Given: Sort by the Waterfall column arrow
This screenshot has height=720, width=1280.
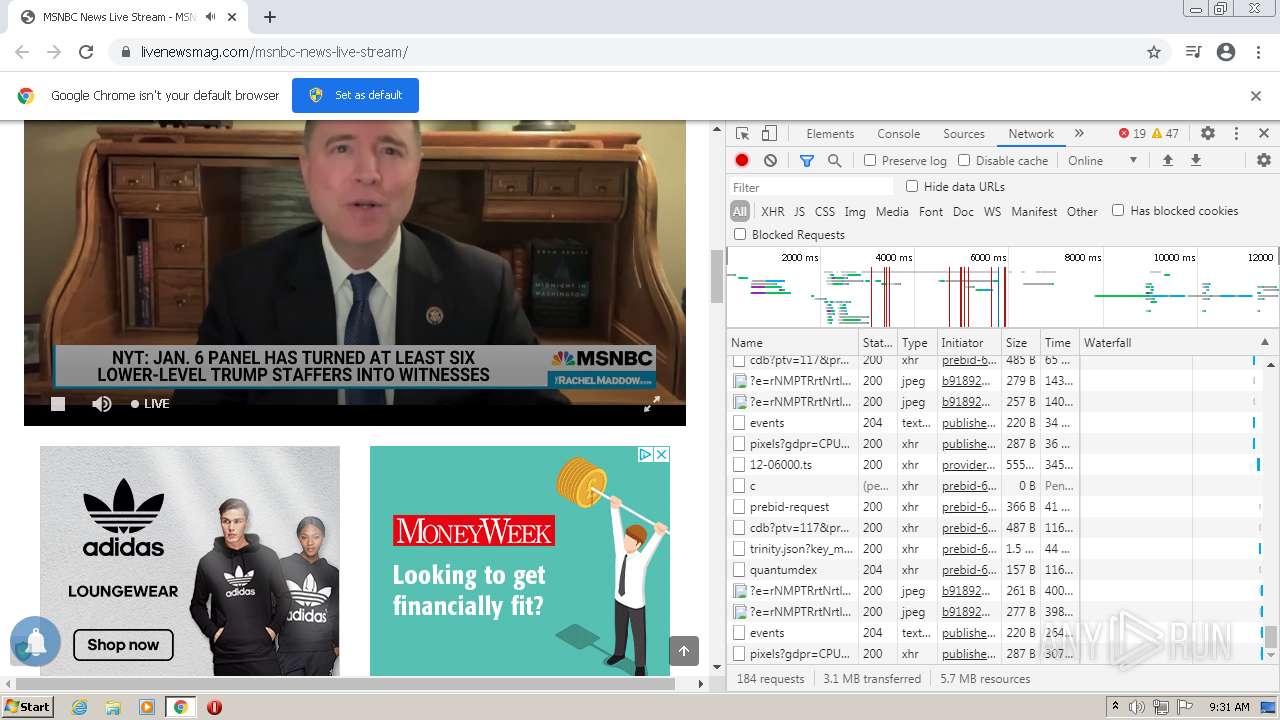Looking at the screenshot, I should [1264, 342].
